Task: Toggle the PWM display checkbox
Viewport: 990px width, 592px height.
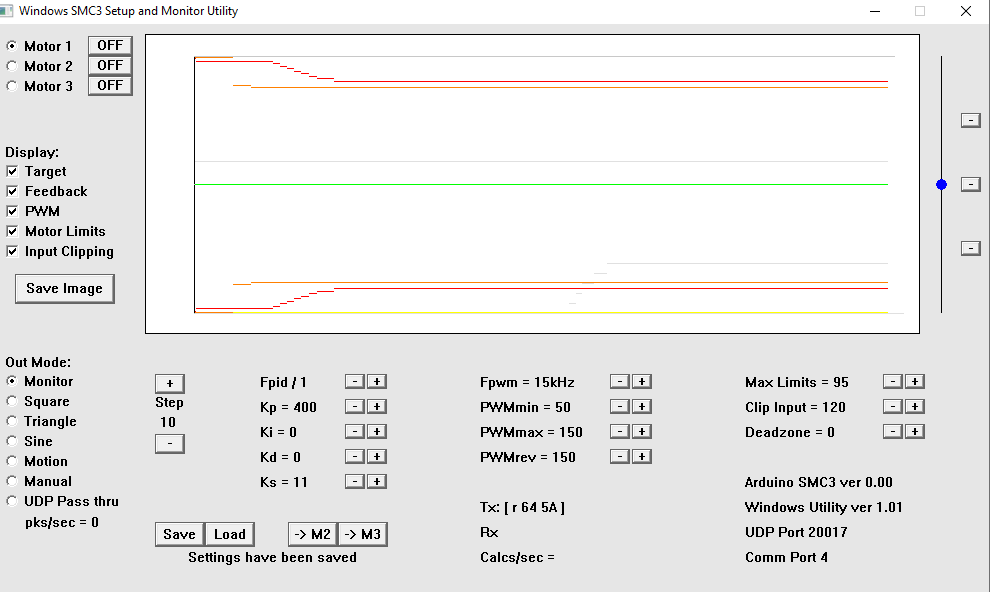Action: click(x=12, y=211)
